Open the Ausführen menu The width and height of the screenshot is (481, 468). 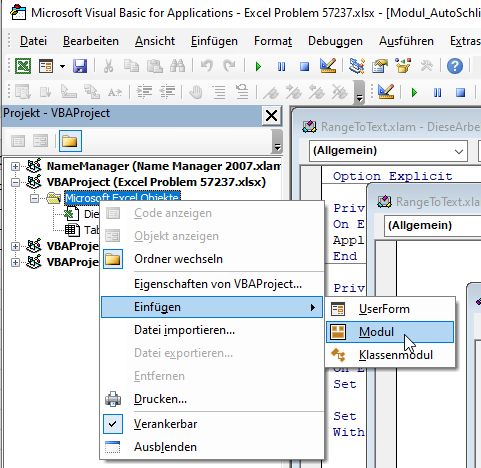coord(406,41)
